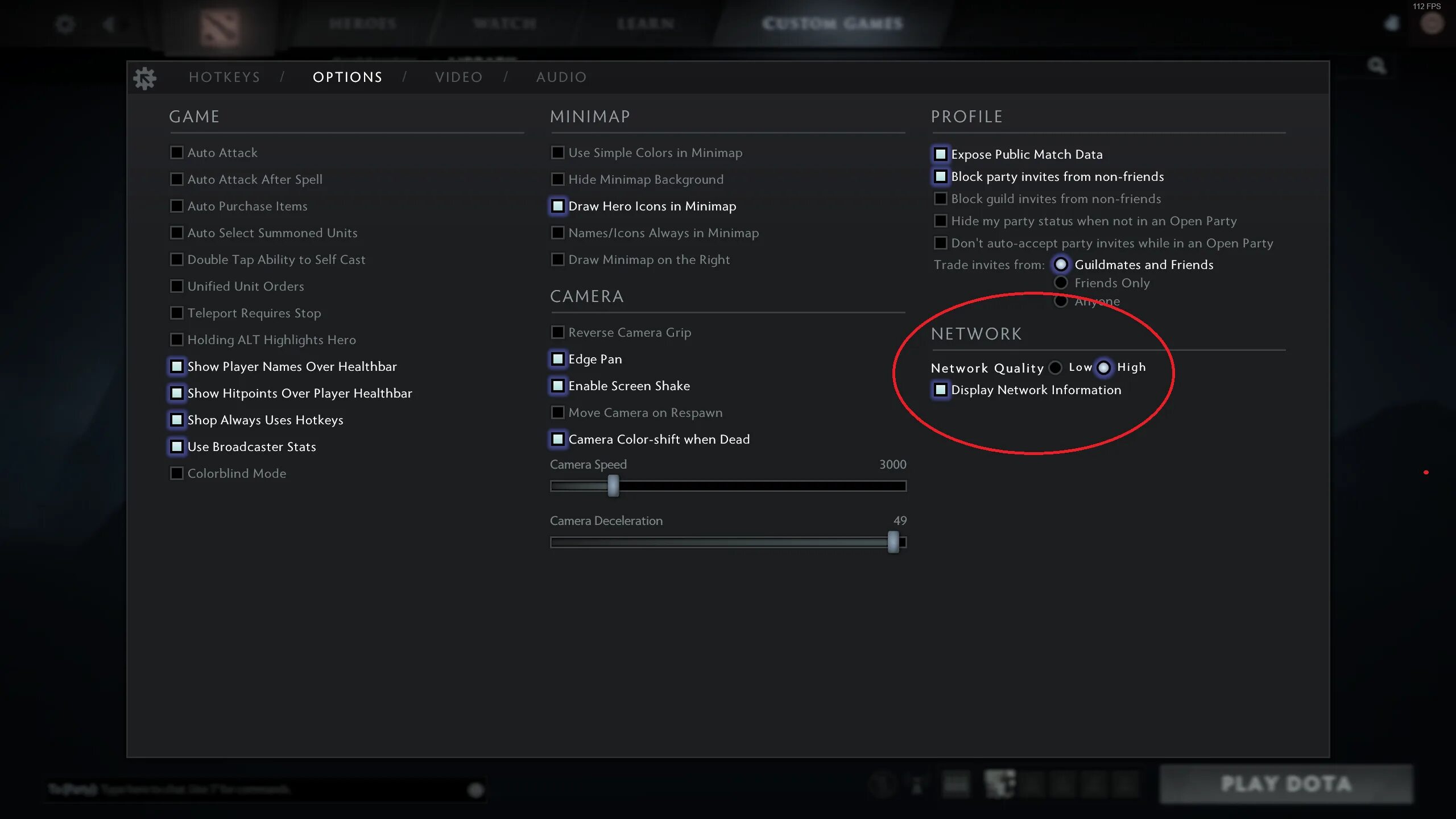Screen dimensions: 1456x819
Task: Open the Video settings tab
Action: click(x=458, y=77)
